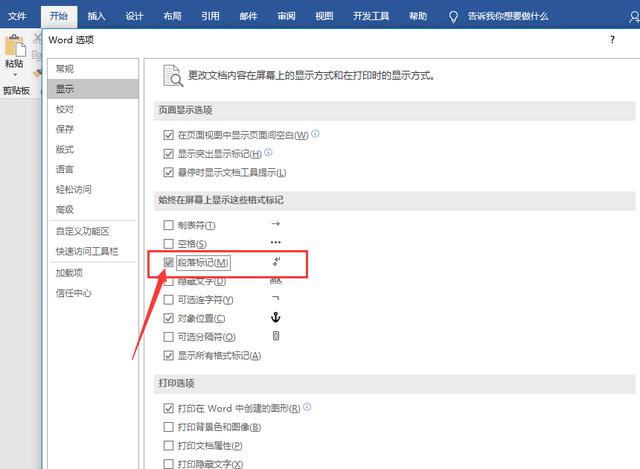Select 常规 in the options sidebar
This screenshot has height=469, width=640.
point(93,69)
